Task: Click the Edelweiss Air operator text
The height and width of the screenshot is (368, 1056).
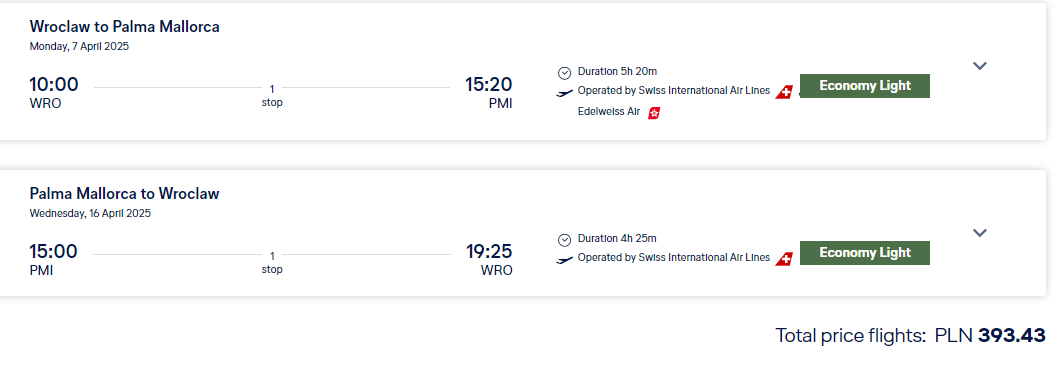Action: tap(609, 112)
